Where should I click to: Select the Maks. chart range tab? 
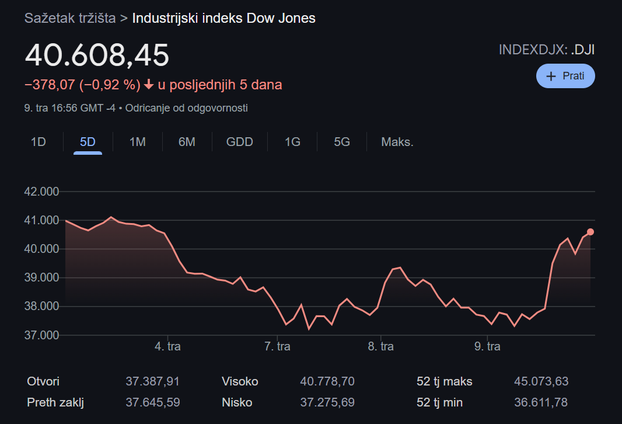tap(397, 142)
